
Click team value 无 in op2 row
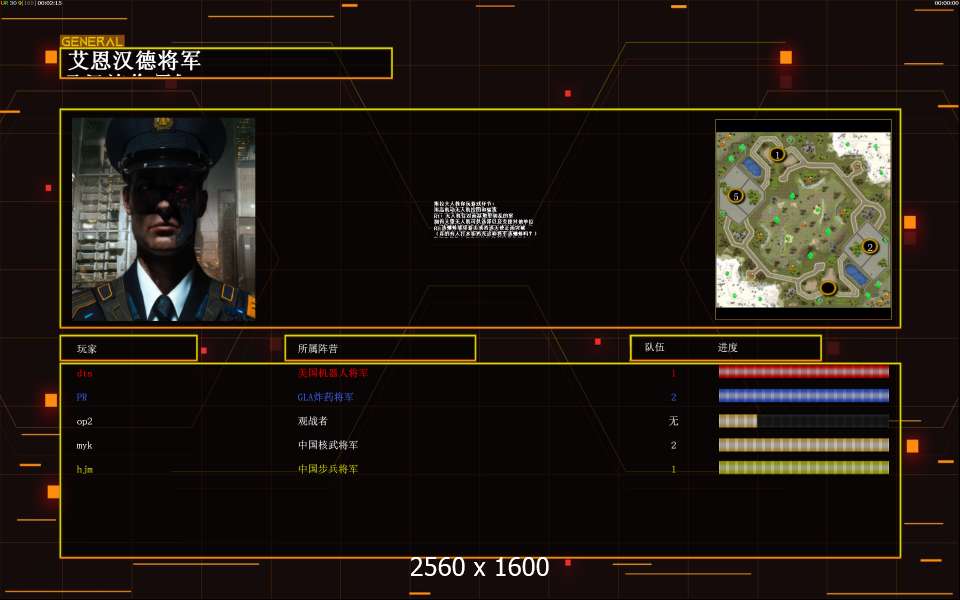click(673, 421)
